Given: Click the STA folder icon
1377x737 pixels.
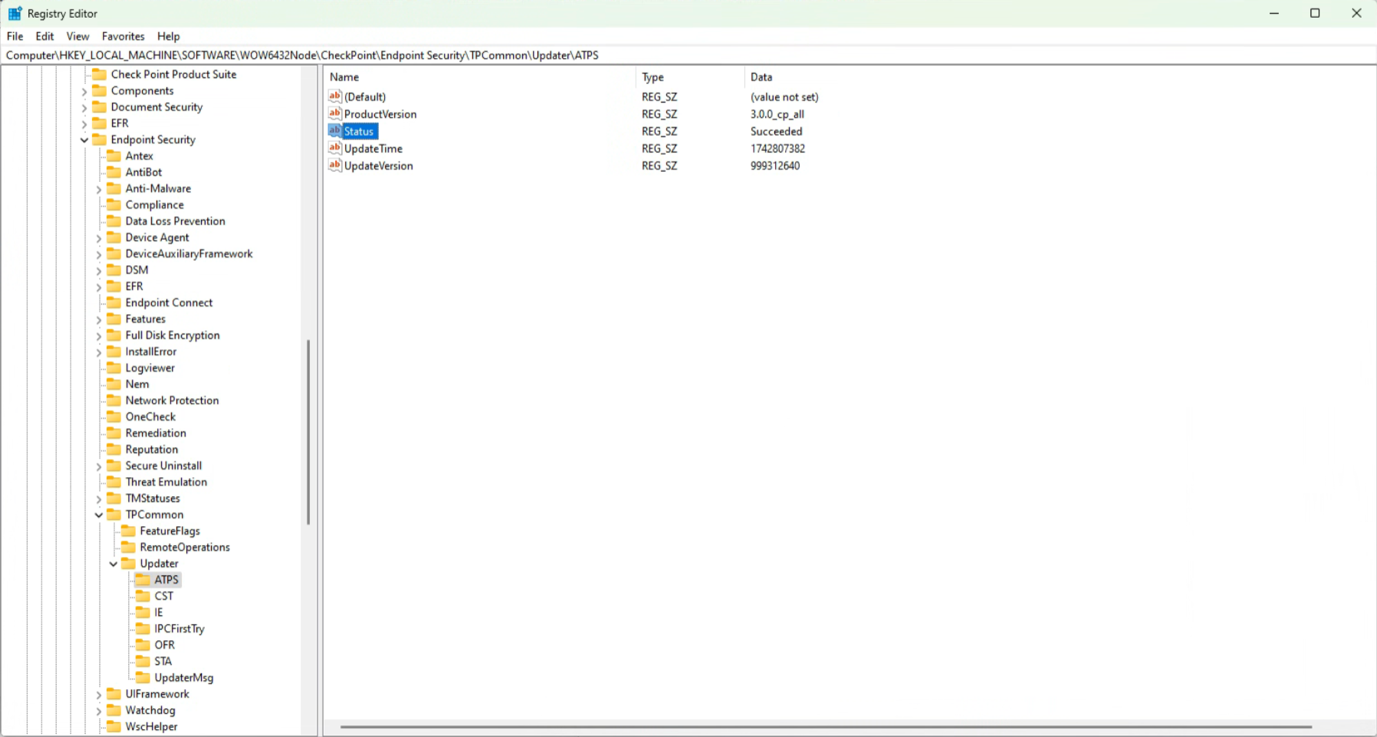Looking at the screenshot, I should tap(143, 661).
